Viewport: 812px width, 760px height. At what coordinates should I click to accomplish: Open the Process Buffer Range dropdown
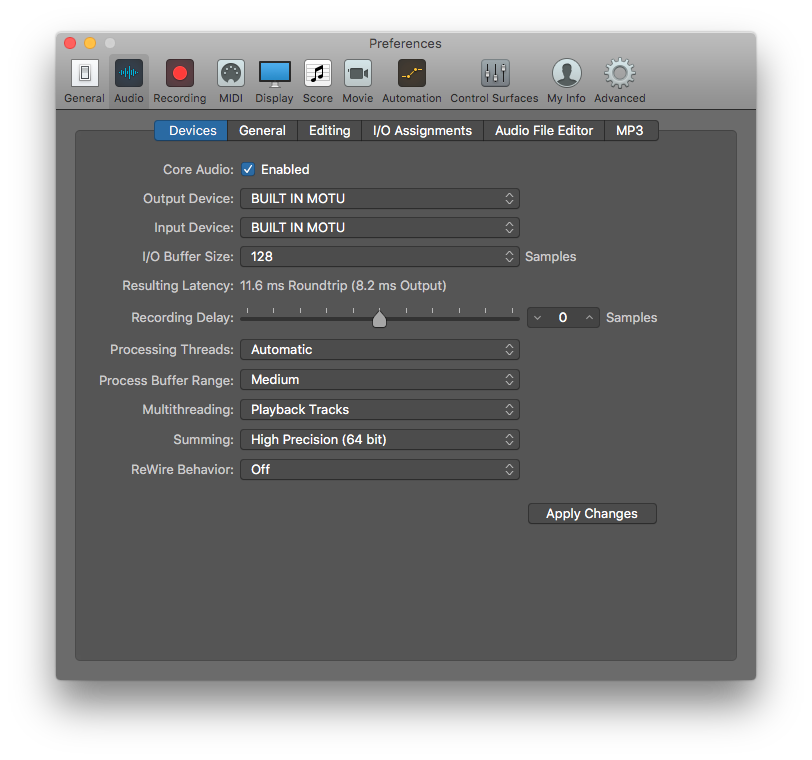pos(380,380)
